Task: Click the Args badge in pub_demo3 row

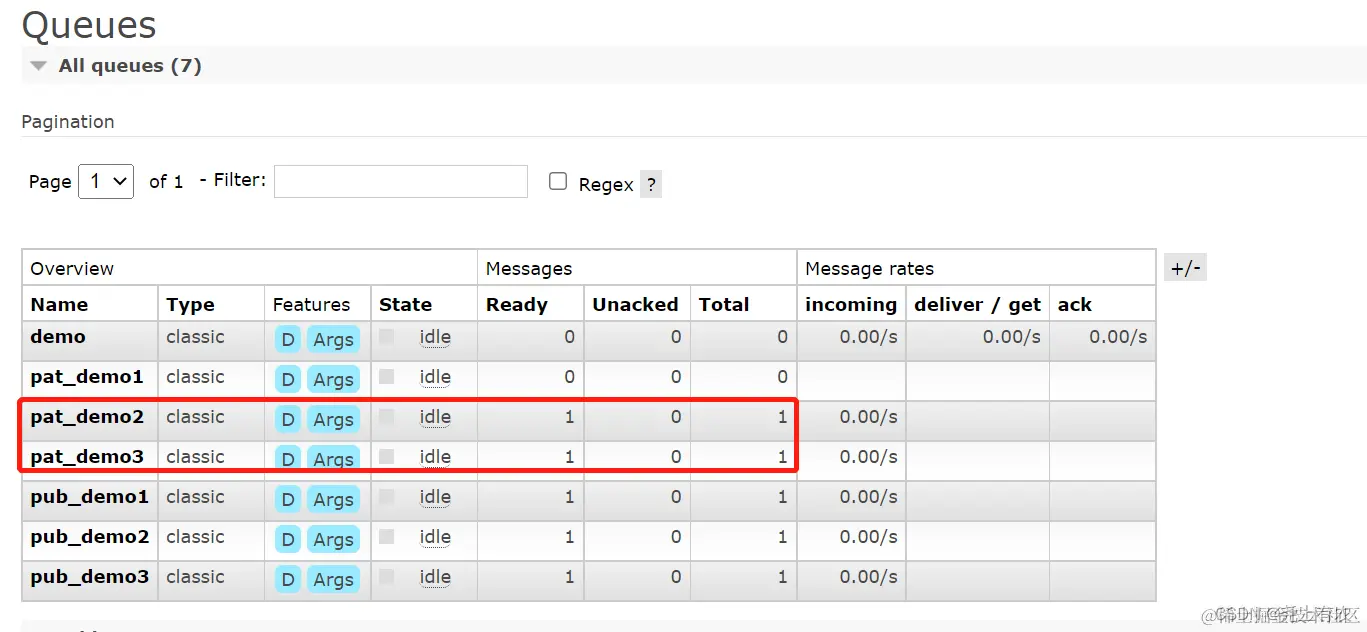Action: click(x=333, y=580)
